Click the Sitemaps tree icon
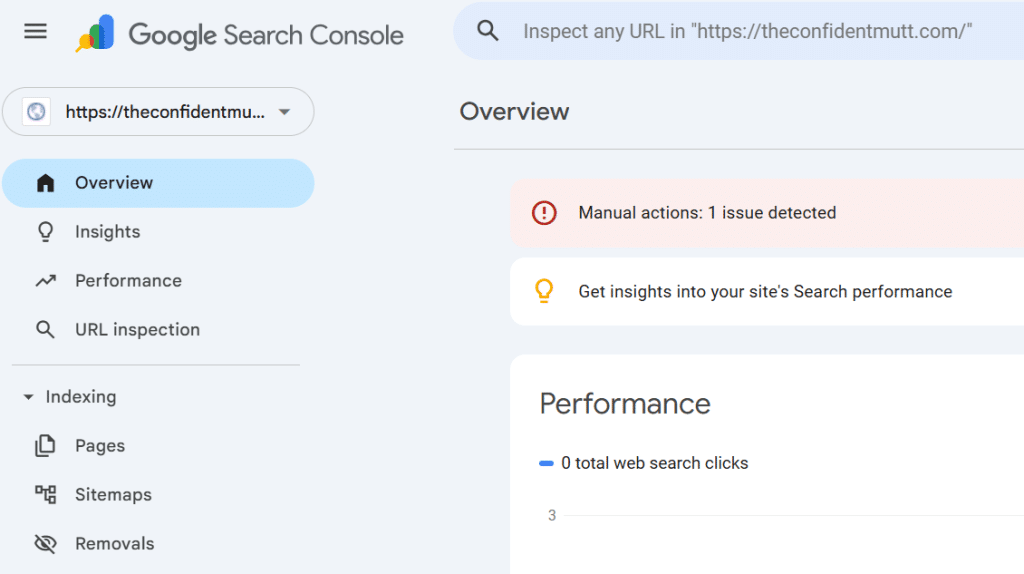 [x=45, y=494]
